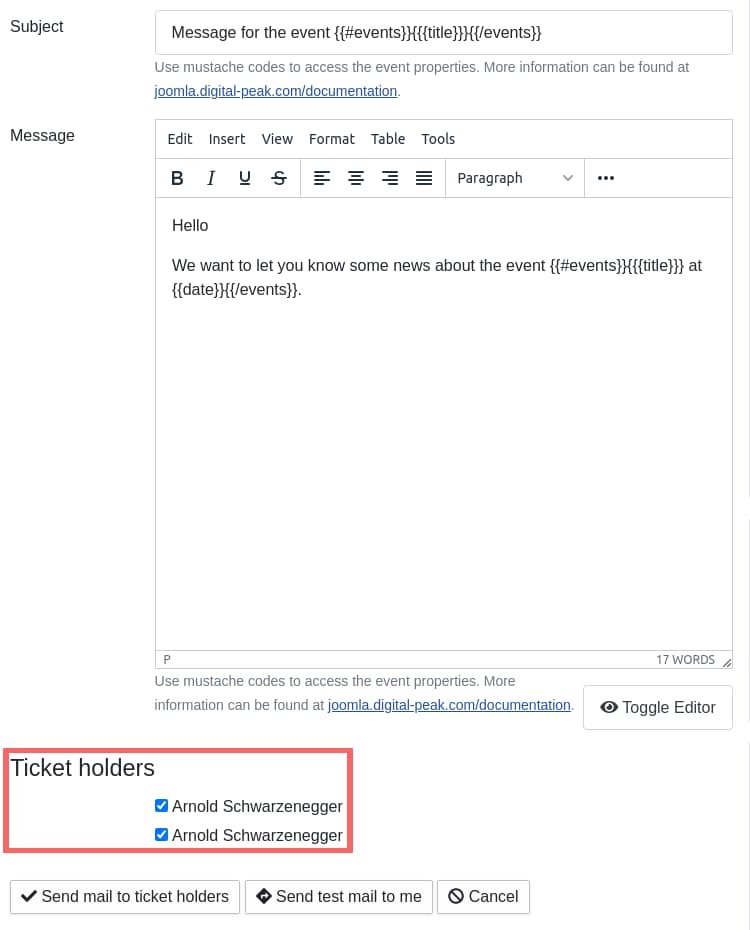750x930 pixels.
Task: Align message text to the right
Action: pyautogui.click(x=390, y=178)
